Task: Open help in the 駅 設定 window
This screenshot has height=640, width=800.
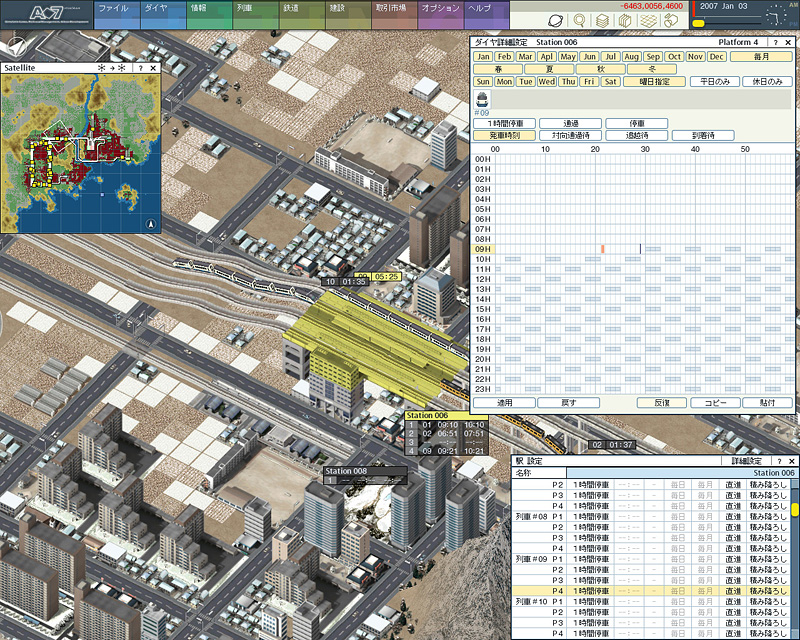Action: pyautogui.click(x=779, y=461)
